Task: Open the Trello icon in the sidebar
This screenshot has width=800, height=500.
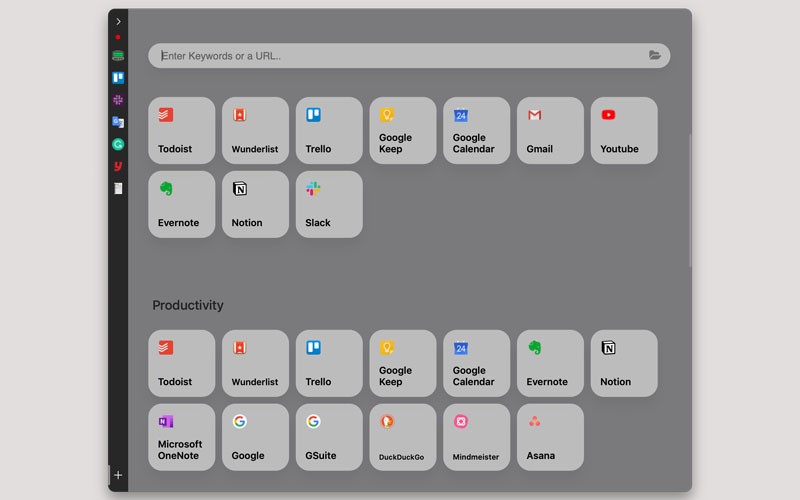Action: pyautogui.click(x=118, y=78)
